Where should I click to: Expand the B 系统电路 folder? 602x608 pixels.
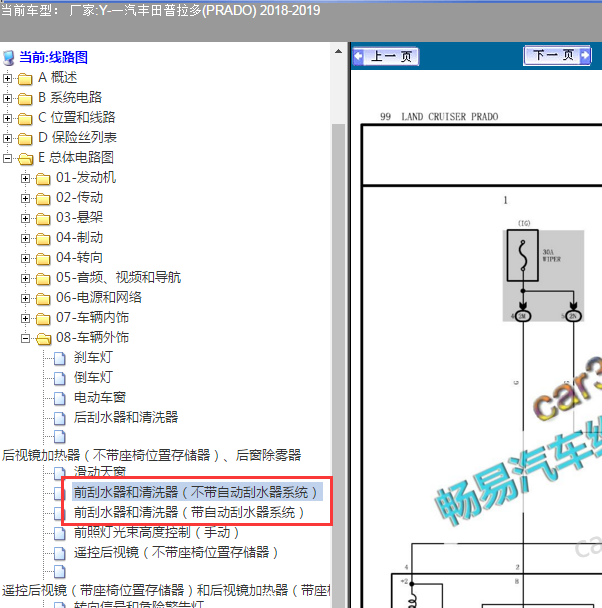pyautogui.click(x=7, y=98)
